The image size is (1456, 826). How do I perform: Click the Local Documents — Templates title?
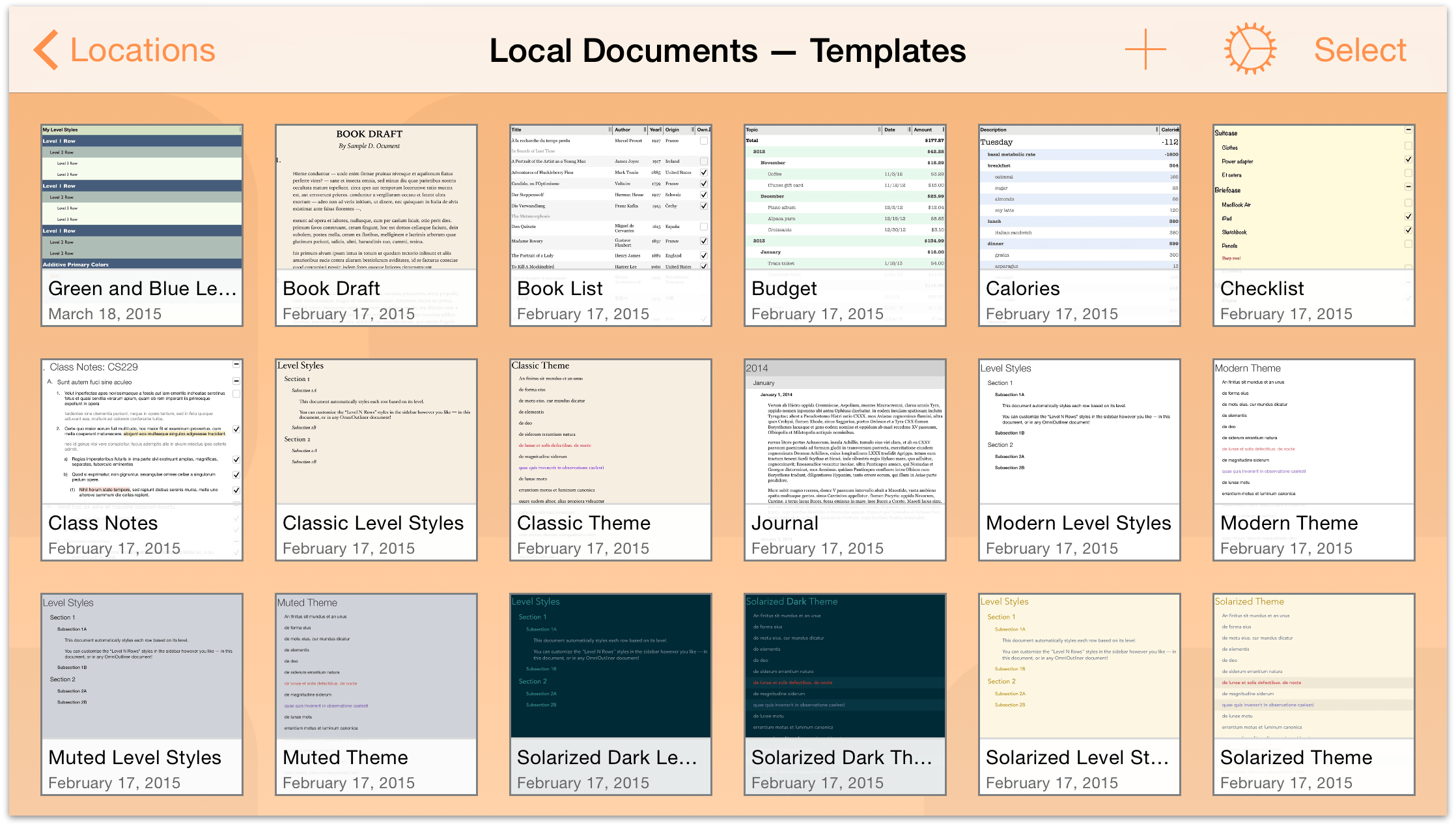[x=727, y=51]
